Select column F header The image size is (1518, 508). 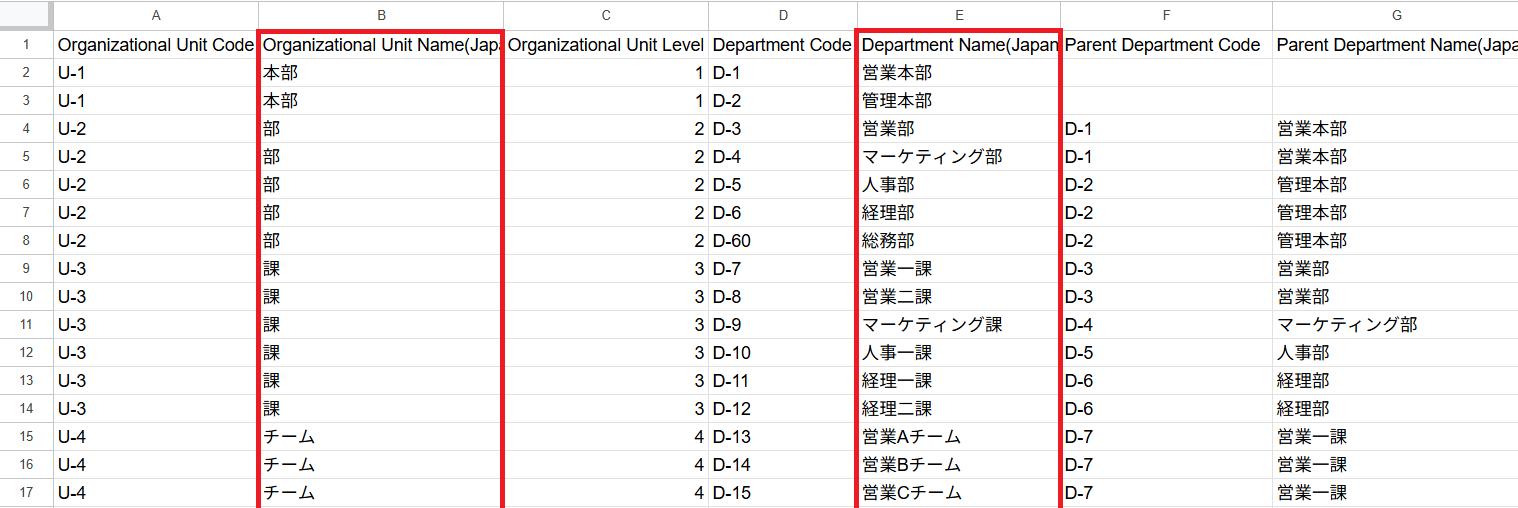click(x=1166, y=15)
